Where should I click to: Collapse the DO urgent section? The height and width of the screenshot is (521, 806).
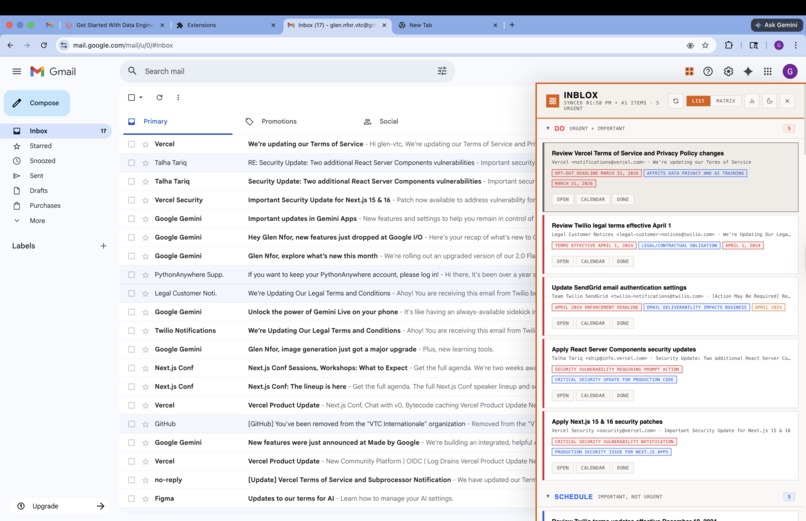pos(548,128)
